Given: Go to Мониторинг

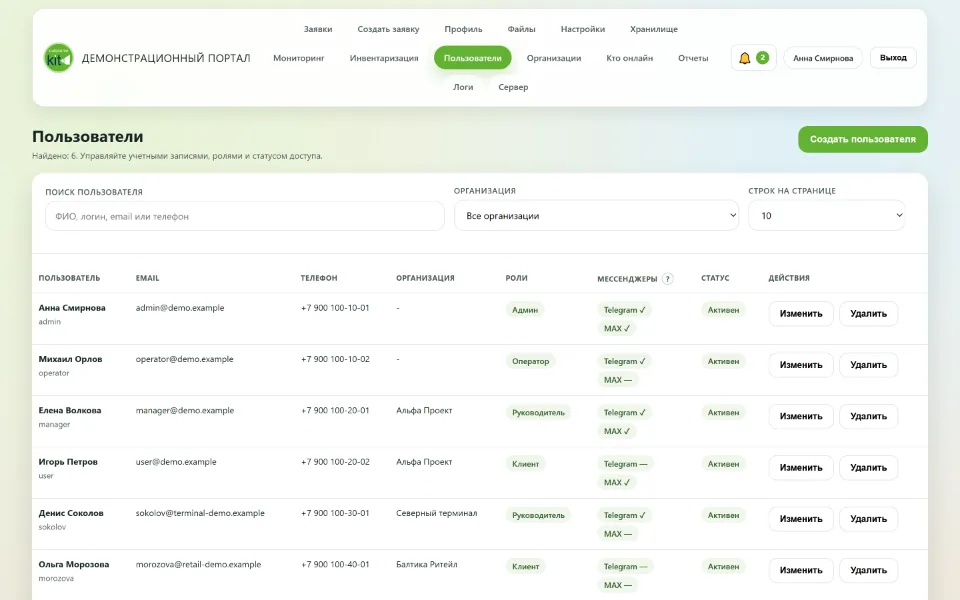Looking at the screenshot, I should (x=299, y=58).
